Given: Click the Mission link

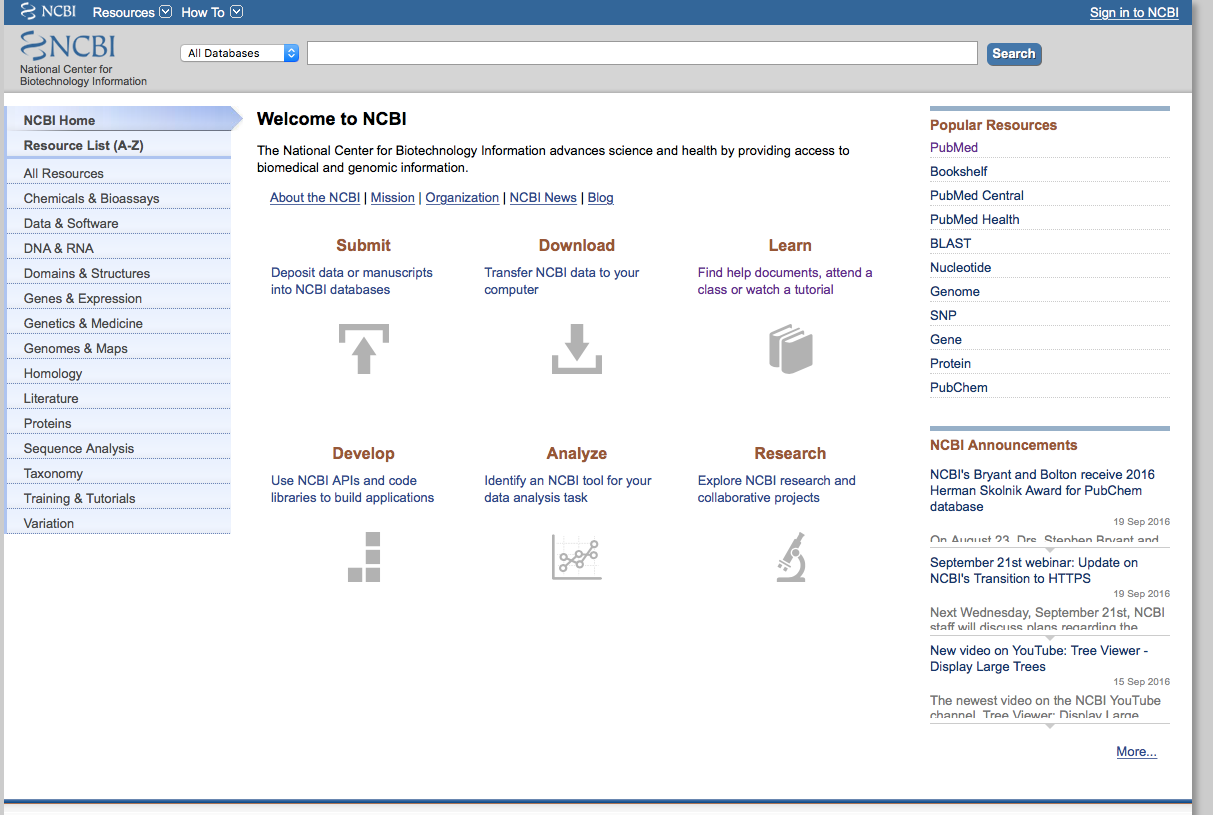Looking at the screenshot, I should coord(393,198).
